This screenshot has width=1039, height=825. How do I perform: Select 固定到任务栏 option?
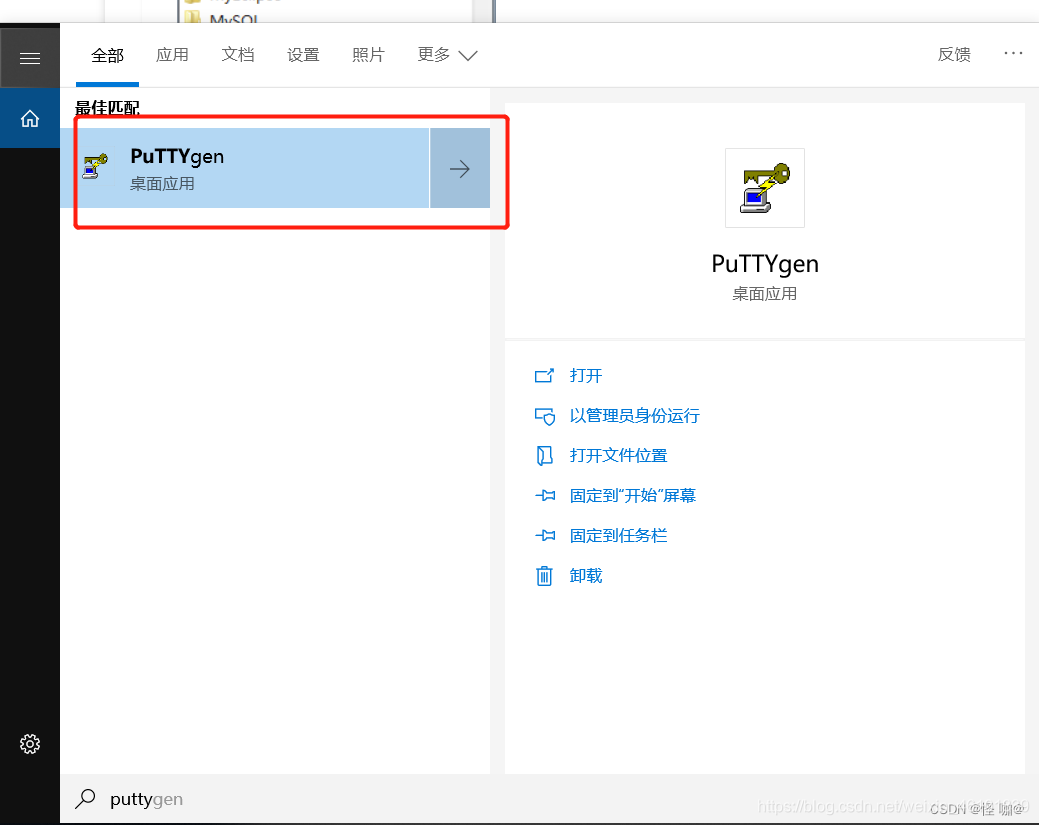pos(618,535)
